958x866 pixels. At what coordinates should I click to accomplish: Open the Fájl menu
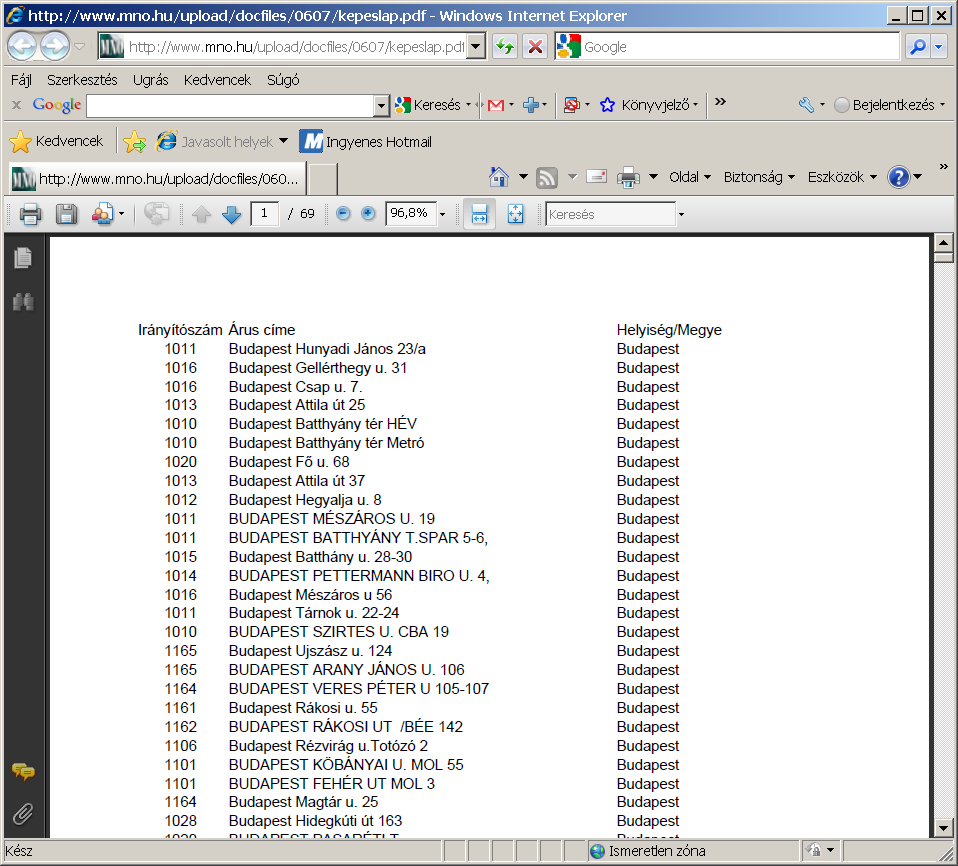tap(21, 80)
